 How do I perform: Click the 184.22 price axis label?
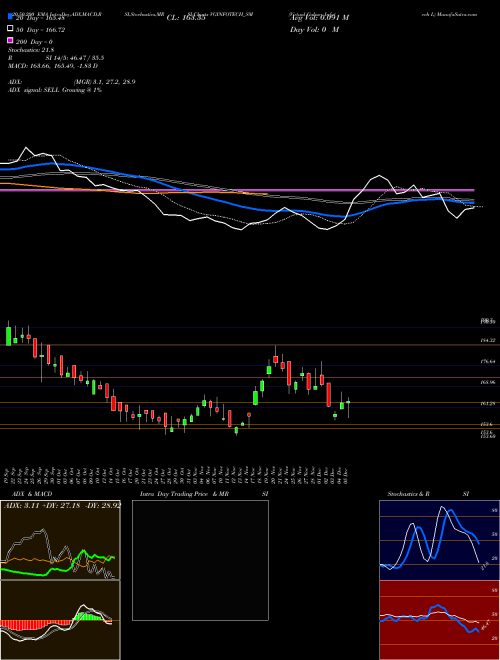pyautogui.click(x=488, y=340)
